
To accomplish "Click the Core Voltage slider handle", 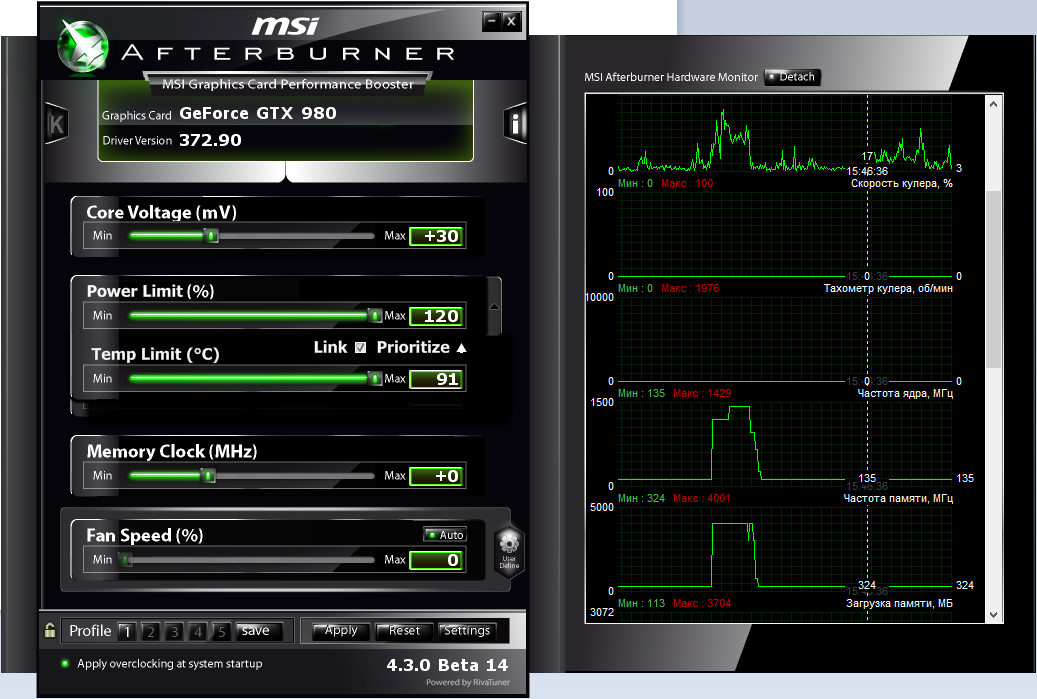I will pyautogui.click(x=211, y=235).
